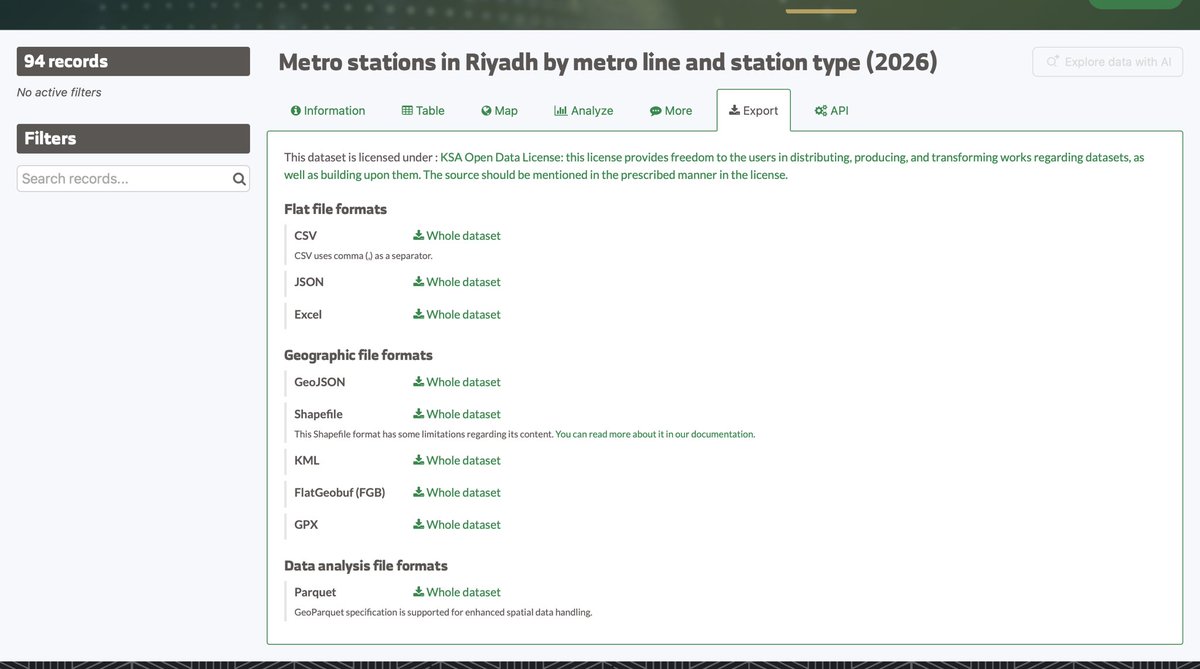Image resolution: width=1200 pixels, height=669 pixels.
Task: Click the download icon in the GPX row
Action: tap(419, 524)
